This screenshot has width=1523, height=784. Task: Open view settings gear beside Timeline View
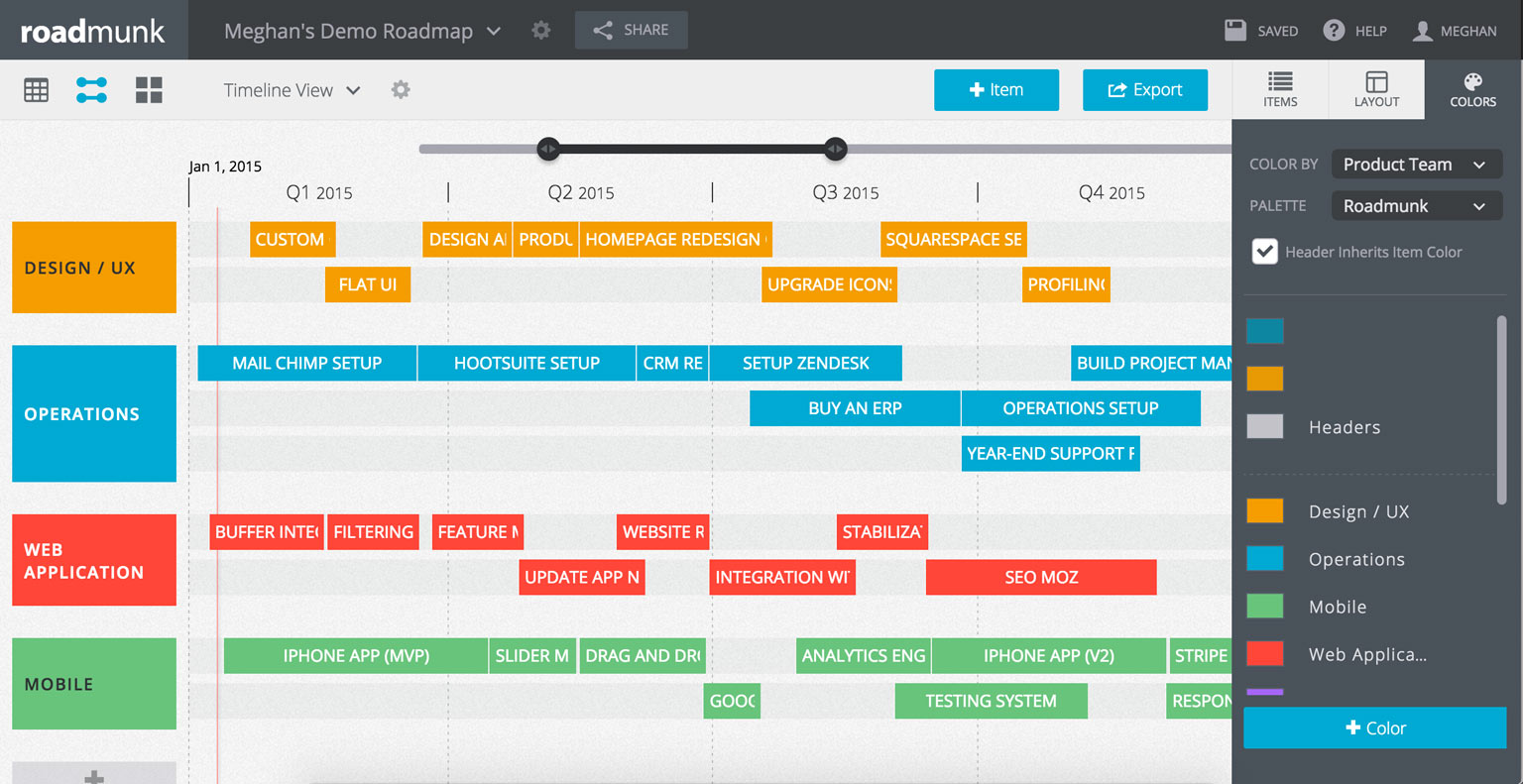point(401,90)
